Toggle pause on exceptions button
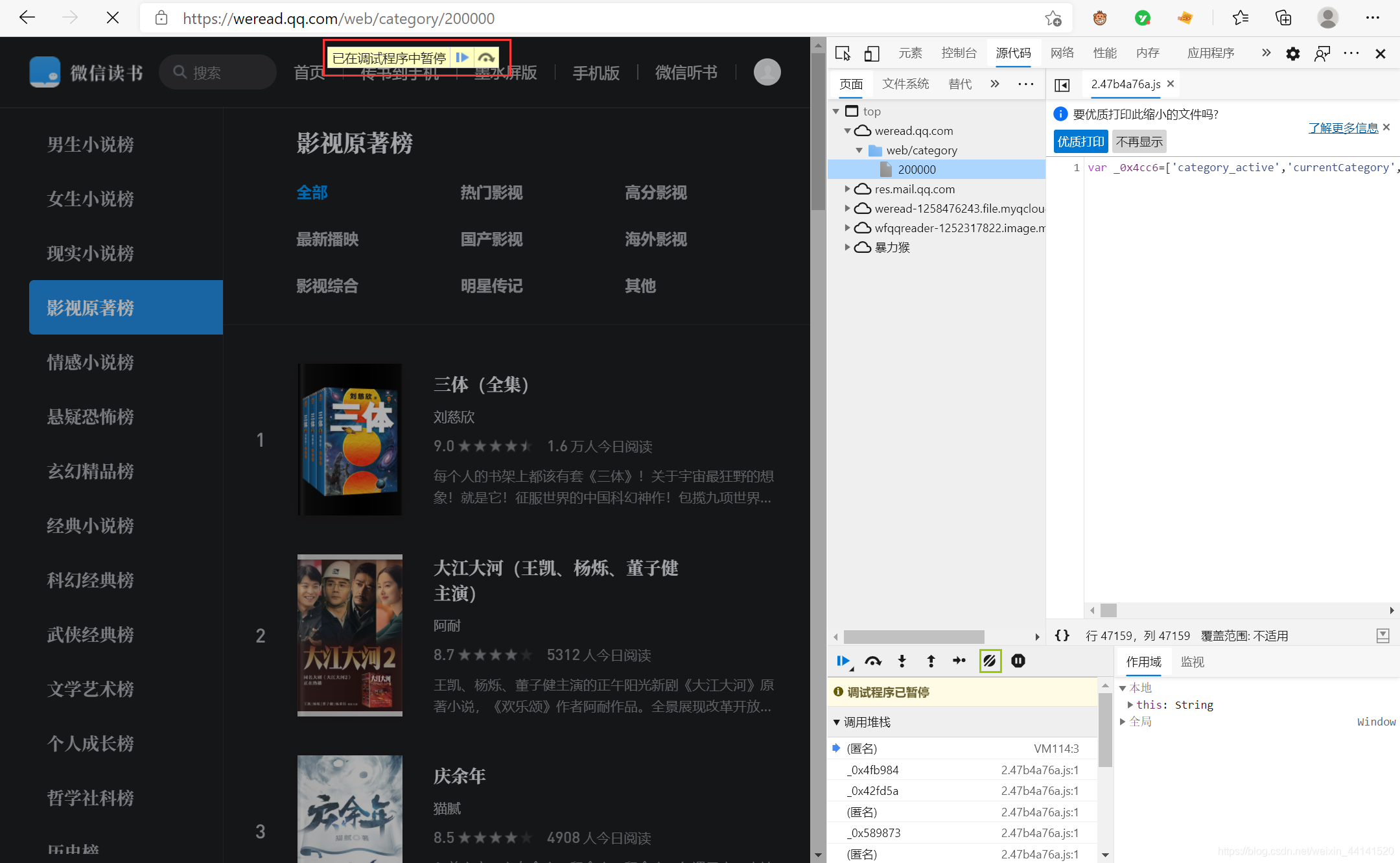This screenshot has height=863, width=1400. (1018, 661)
